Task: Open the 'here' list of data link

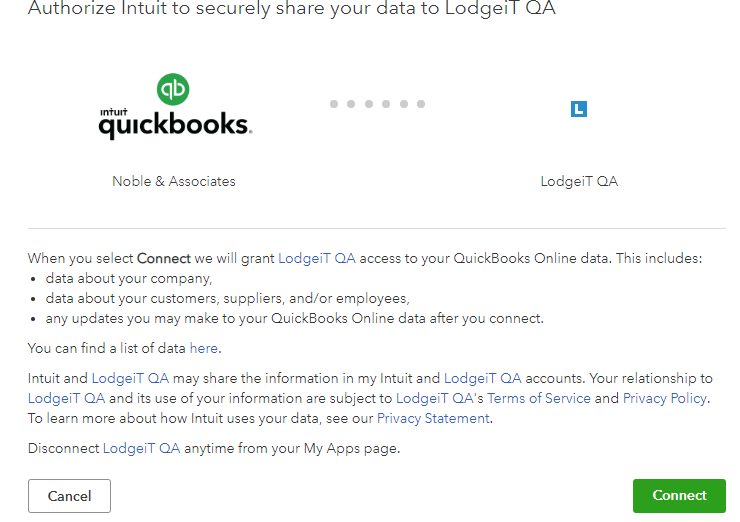Action: click(203, 348)
